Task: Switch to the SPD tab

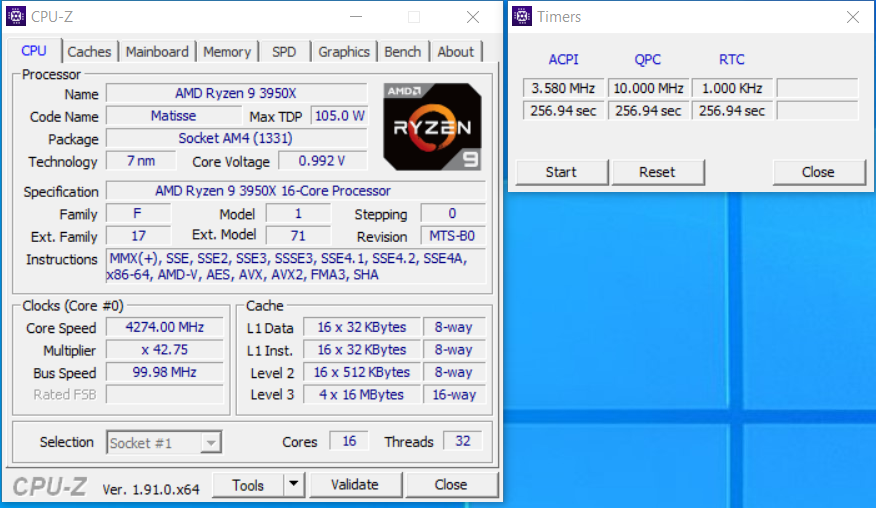Action: (x=284, y=52)
